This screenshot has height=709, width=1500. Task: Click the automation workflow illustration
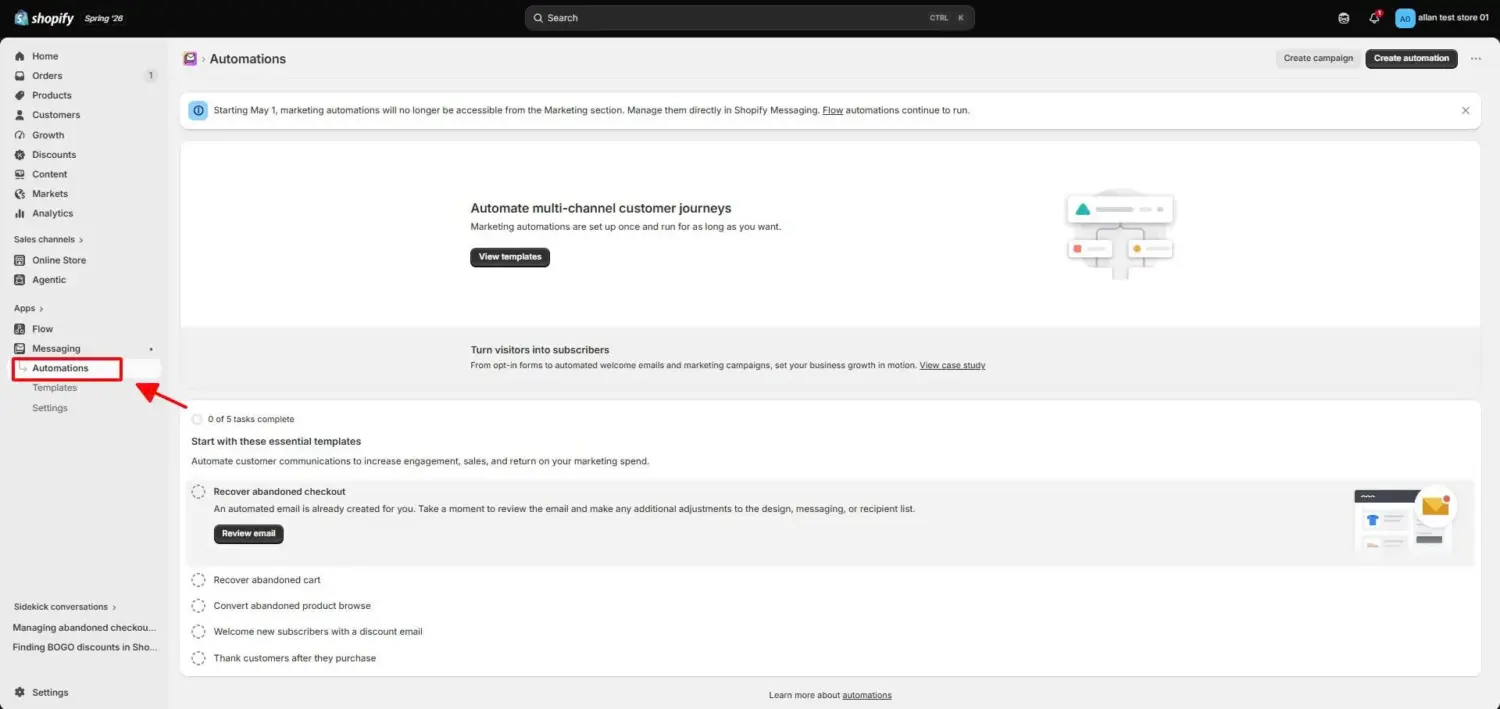(1120, 233)
